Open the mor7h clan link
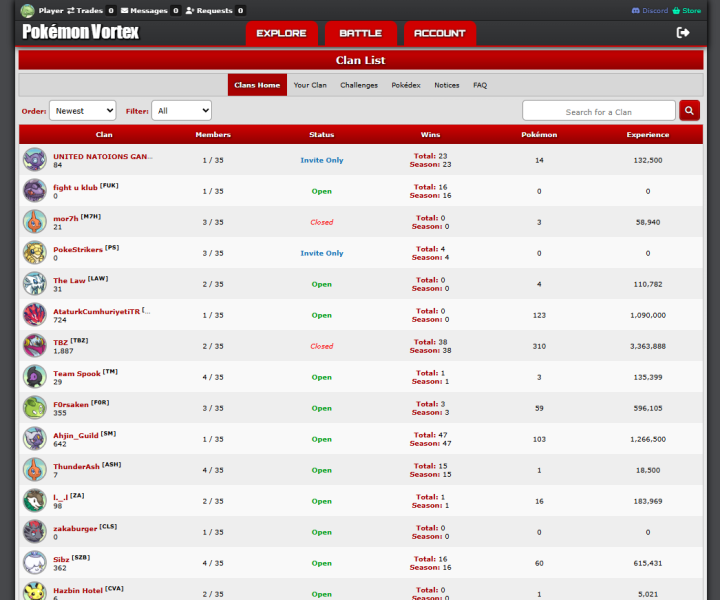 click(x=66, y=219)
